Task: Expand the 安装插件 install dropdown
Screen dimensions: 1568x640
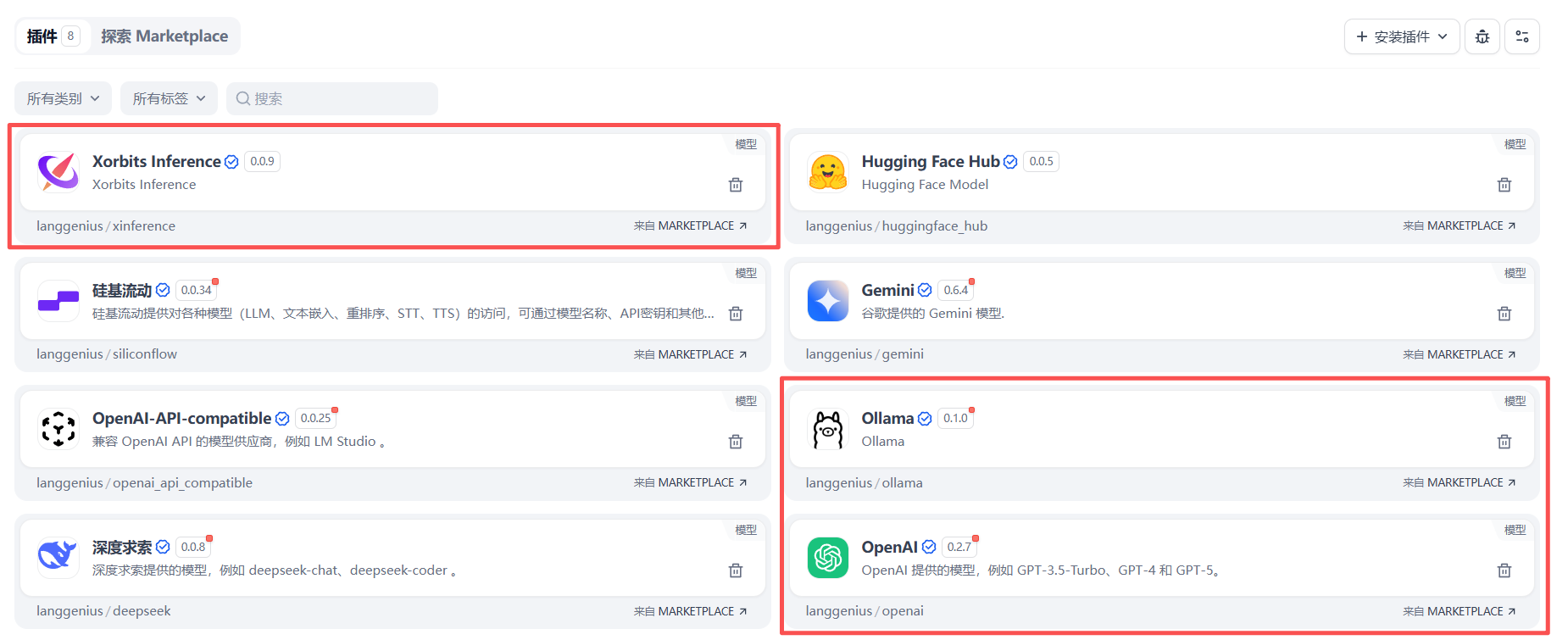Action: [1402, 36]
